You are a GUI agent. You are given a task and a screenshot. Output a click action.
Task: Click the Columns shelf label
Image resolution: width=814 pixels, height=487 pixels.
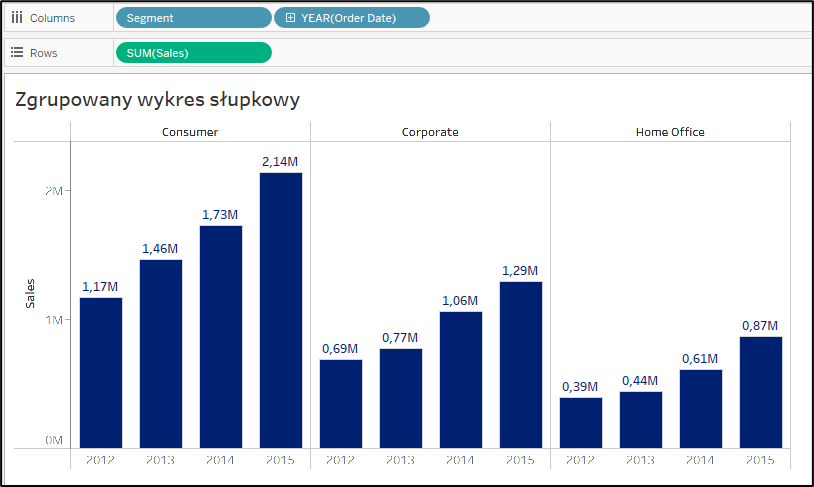[x=52, y=18]
